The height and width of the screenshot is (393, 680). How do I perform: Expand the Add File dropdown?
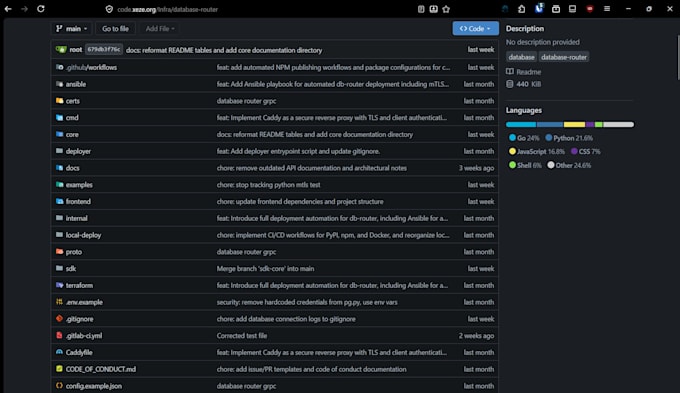[160, 29]
